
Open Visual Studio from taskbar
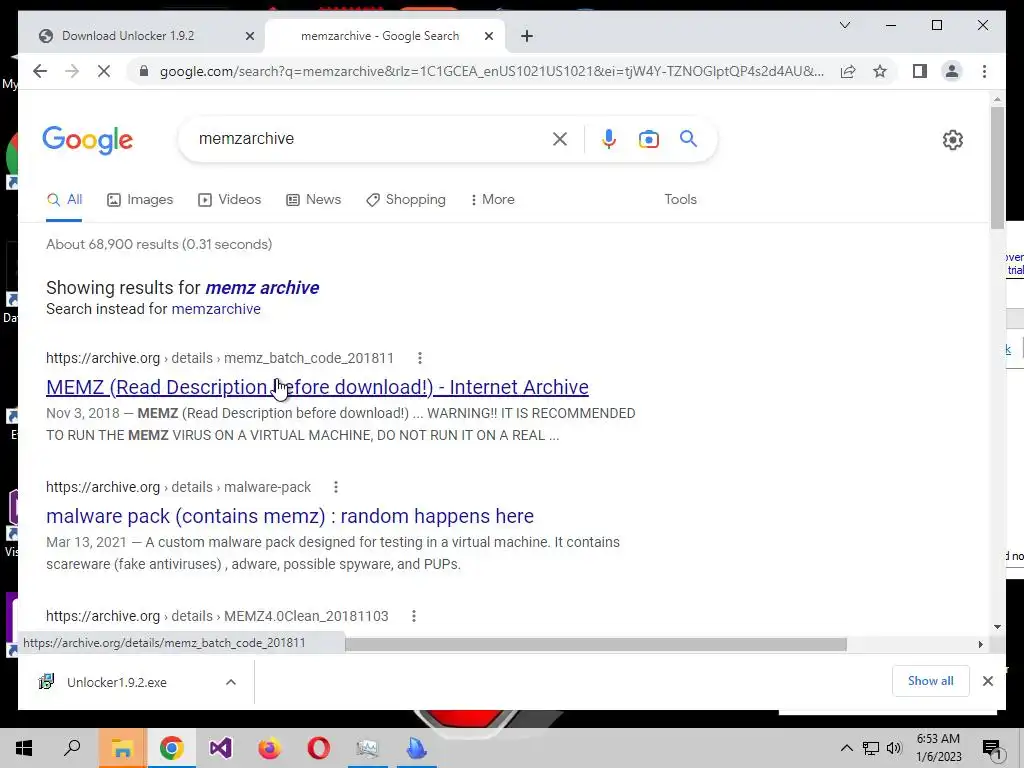(220, 748)
